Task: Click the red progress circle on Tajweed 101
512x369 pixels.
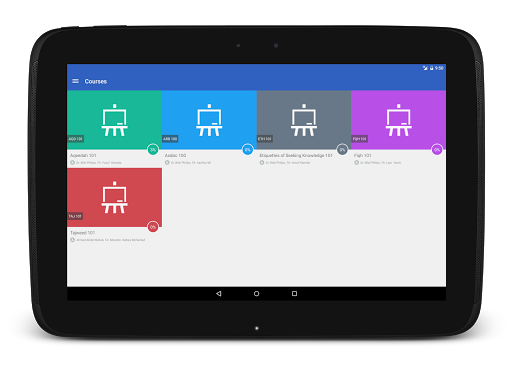Action: [153, 227]
